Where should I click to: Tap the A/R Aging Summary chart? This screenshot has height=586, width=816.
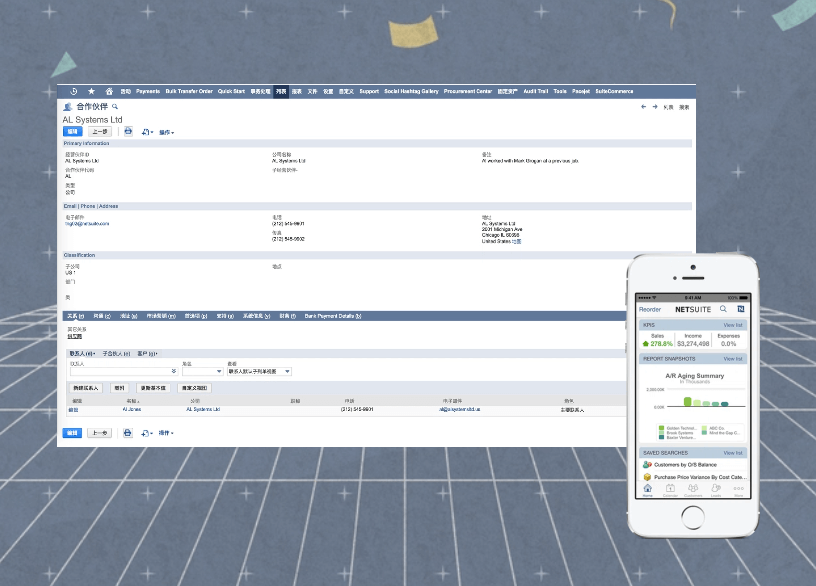[694, 405]
